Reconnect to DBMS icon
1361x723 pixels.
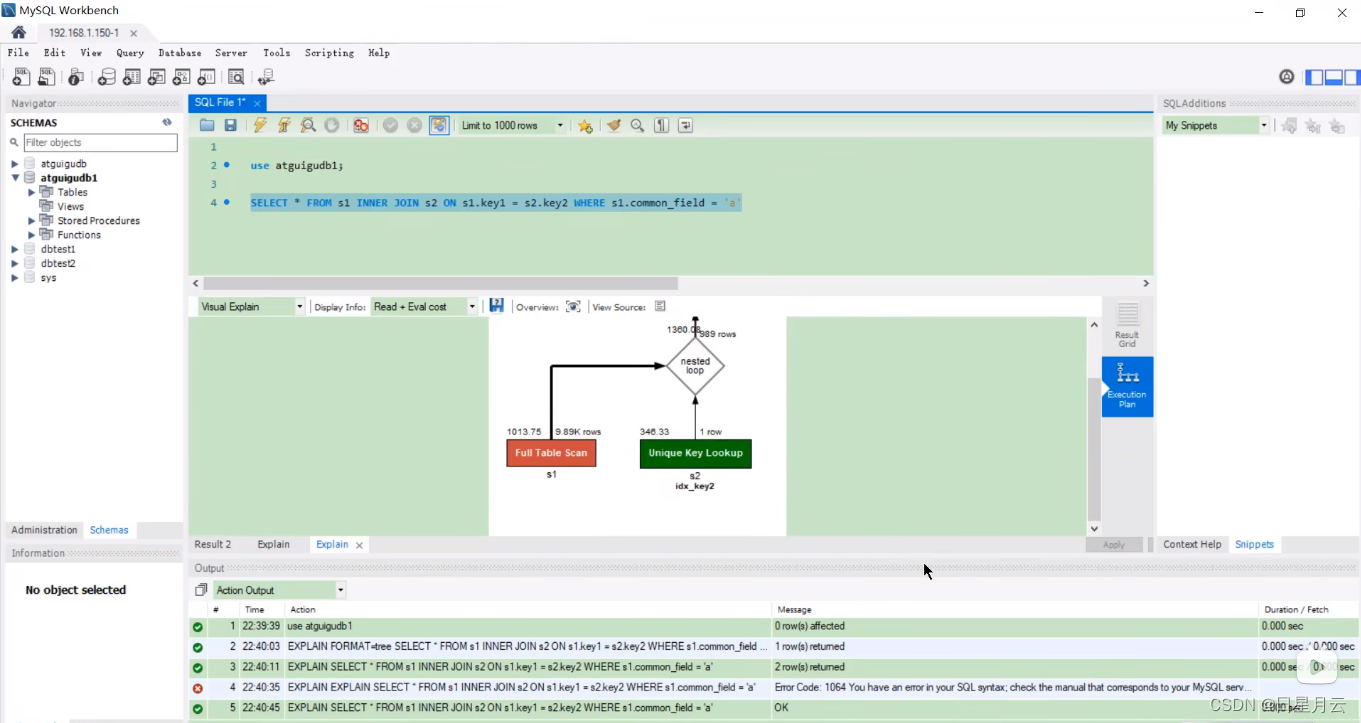click(266, 77)
